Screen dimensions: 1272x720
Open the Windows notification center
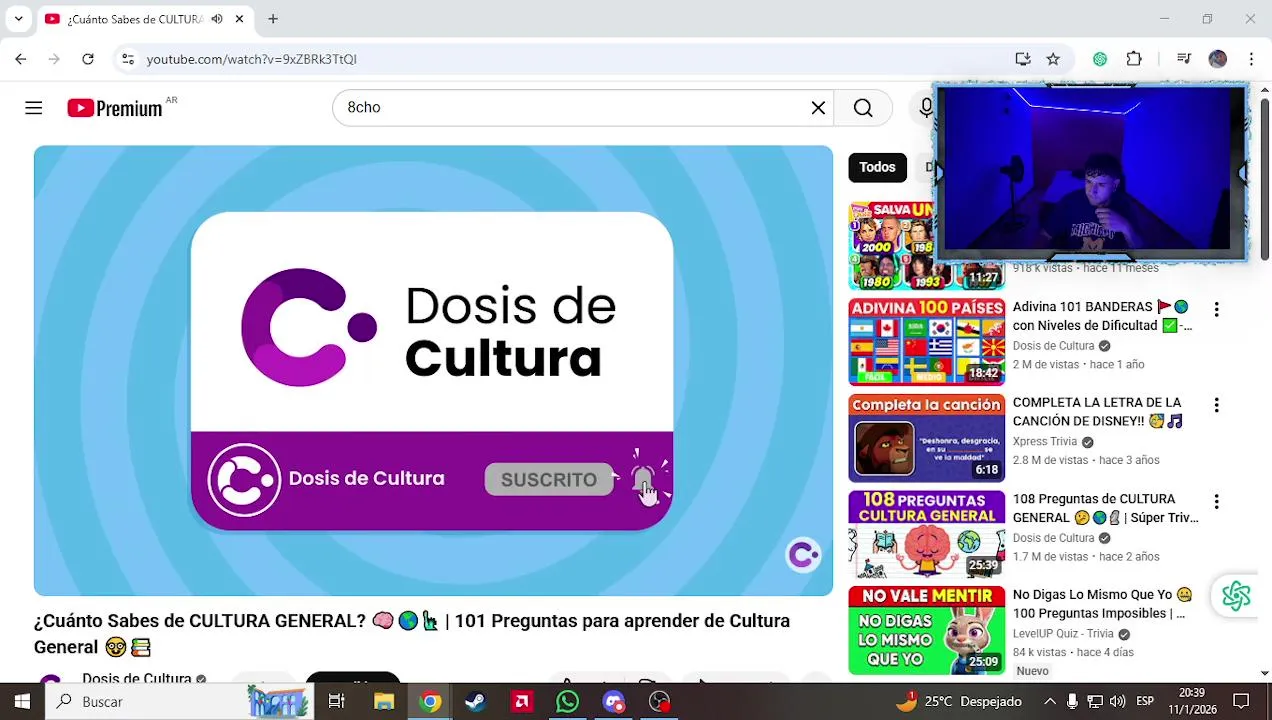click(x=1241, y=702)
